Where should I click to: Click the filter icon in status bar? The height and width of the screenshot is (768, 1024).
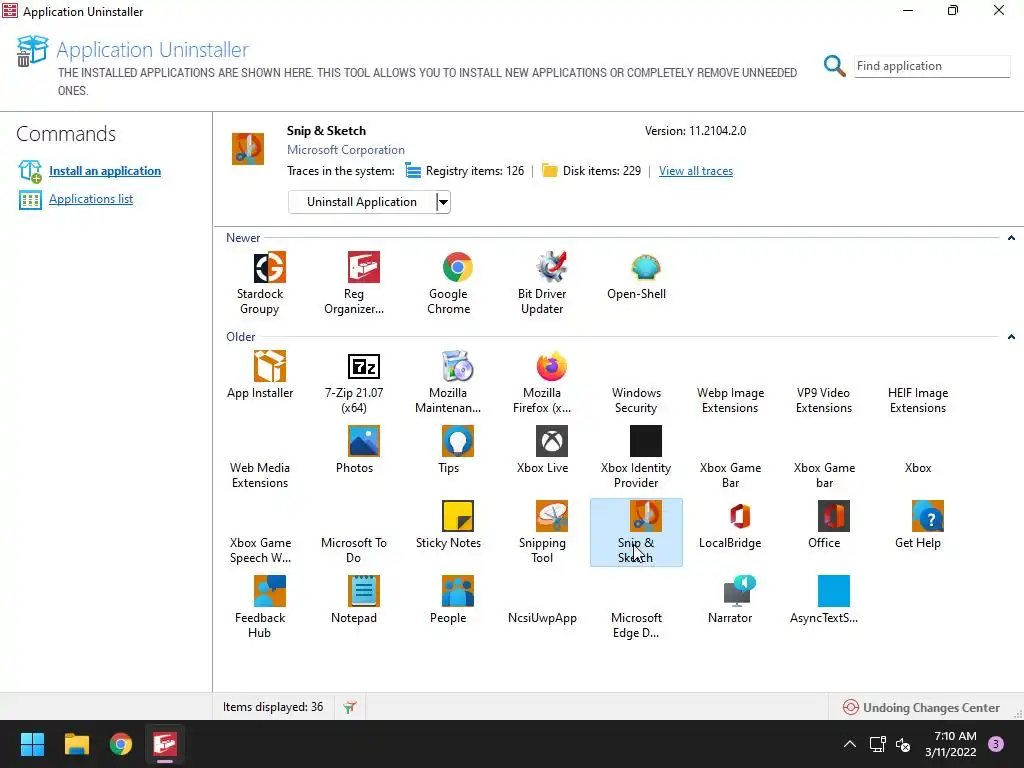tap(350, 707)
